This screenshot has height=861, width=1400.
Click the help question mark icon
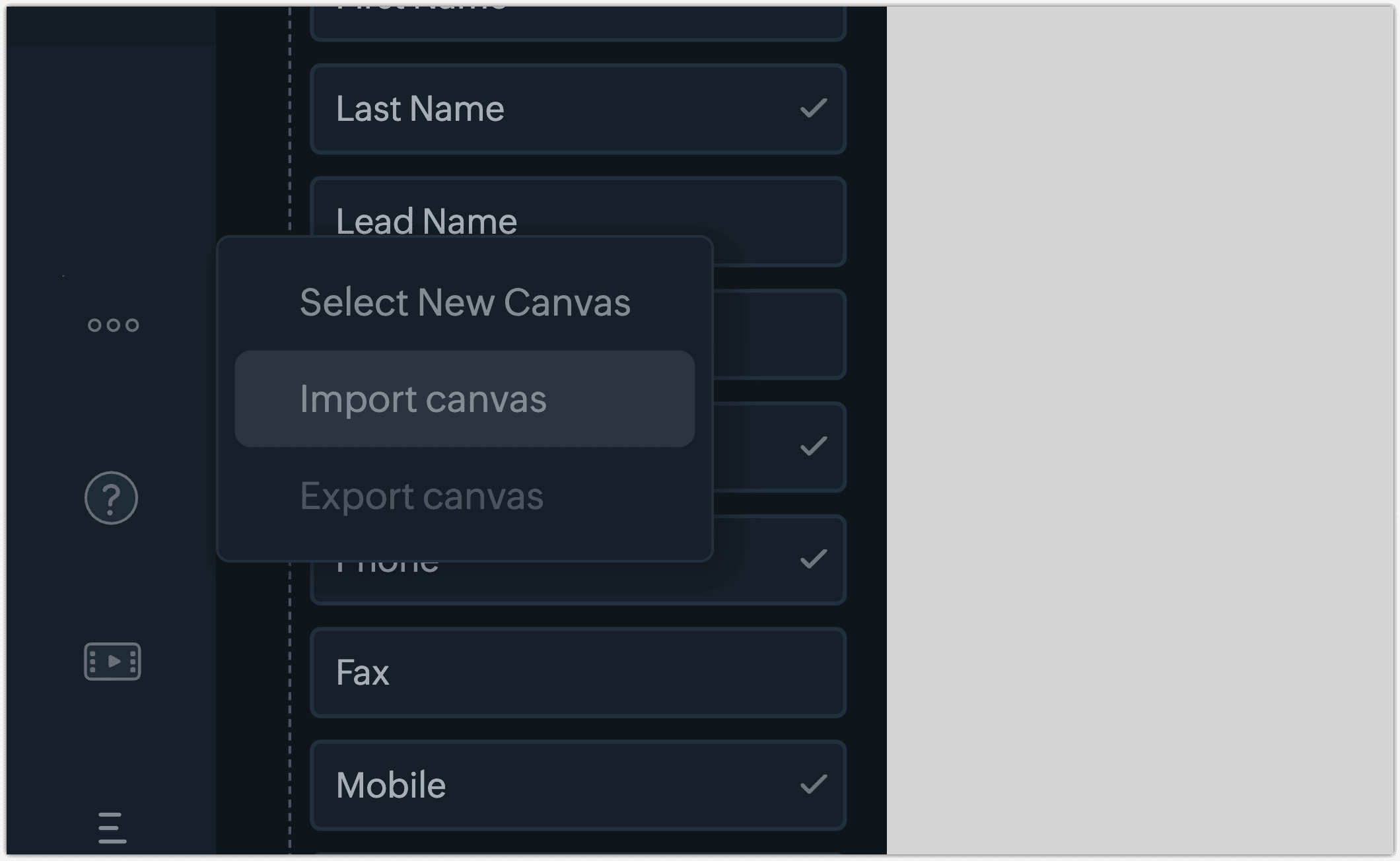(111, 498)
